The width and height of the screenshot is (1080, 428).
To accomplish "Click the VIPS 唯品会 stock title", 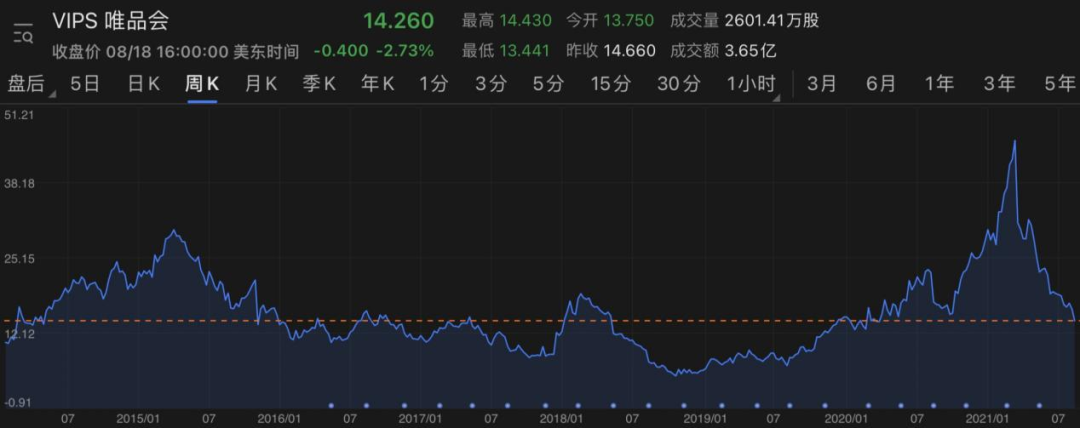I will coord(111,21).
